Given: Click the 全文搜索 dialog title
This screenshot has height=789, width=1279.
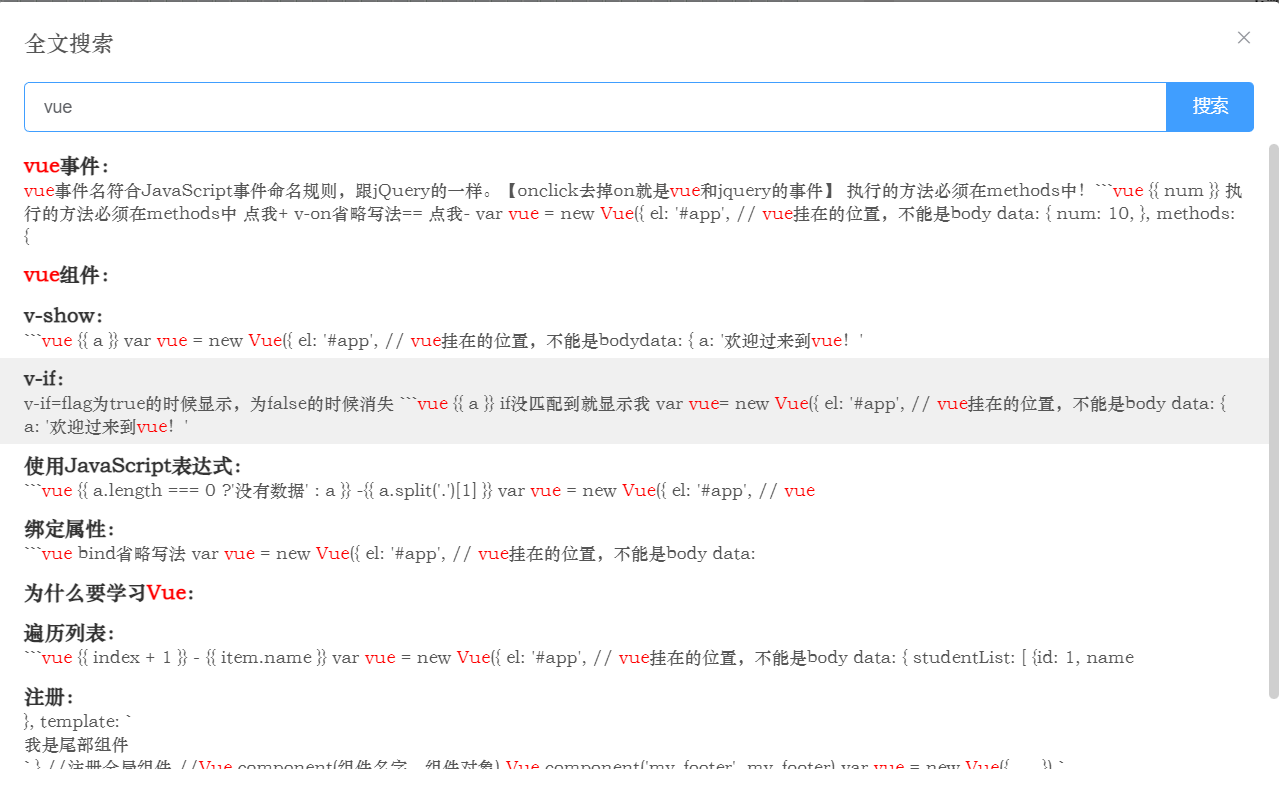Looking at the screenshot, I should 68,44.
